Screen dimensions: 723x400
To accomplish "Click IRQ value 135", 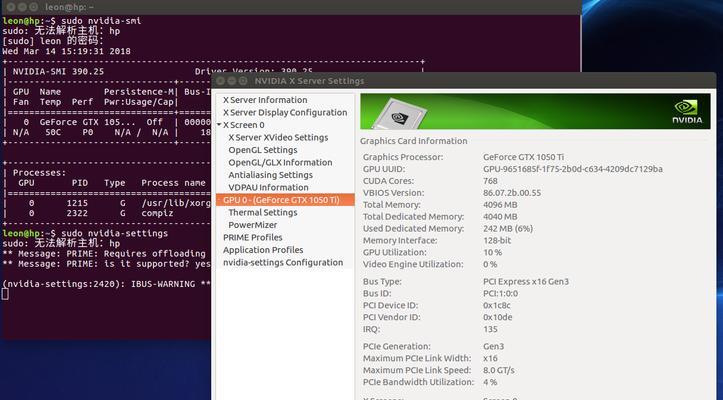I will click(490, 329).
